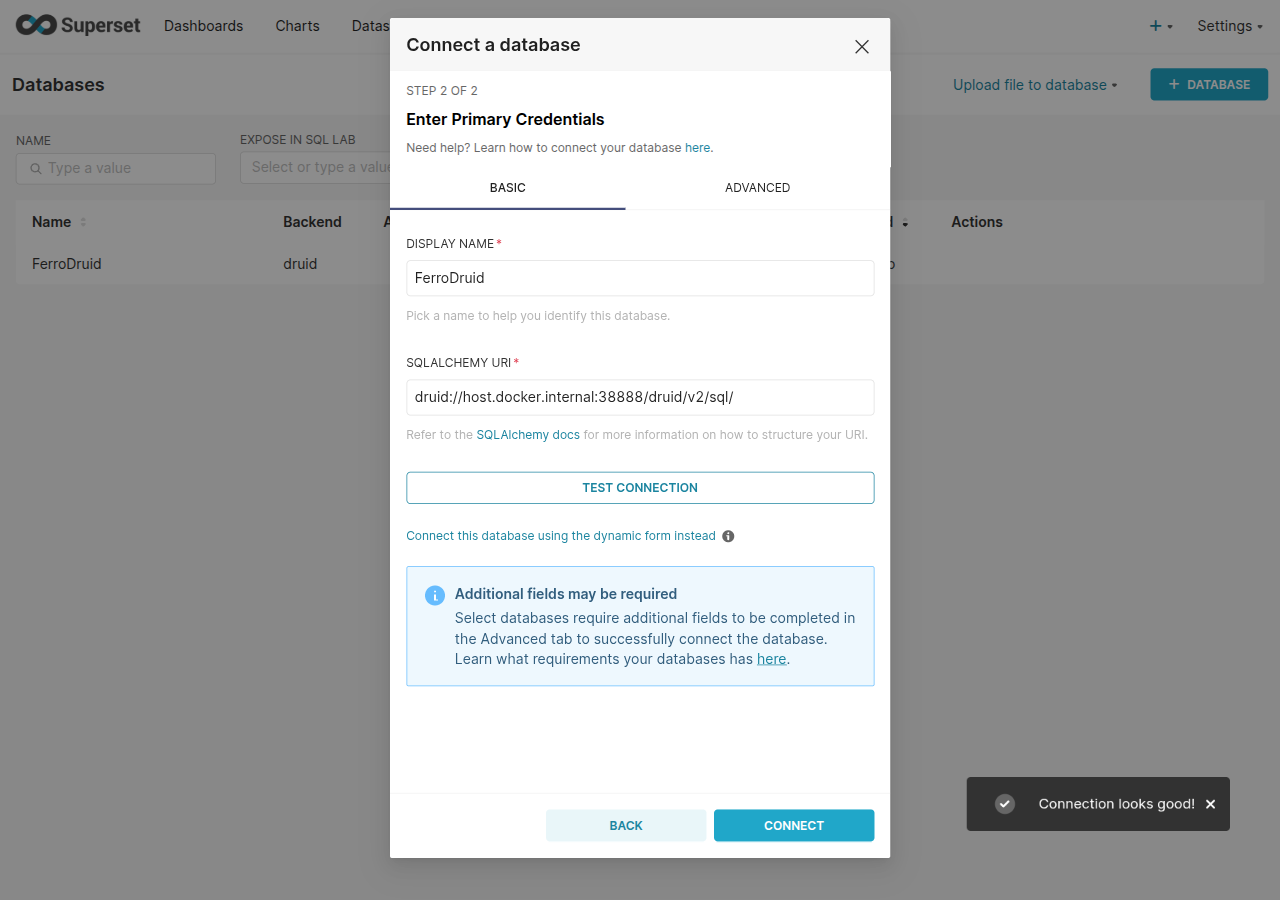This screenshot has width=1280, height=900.
Task: Go Back to previous step
Action: (626, 826)
